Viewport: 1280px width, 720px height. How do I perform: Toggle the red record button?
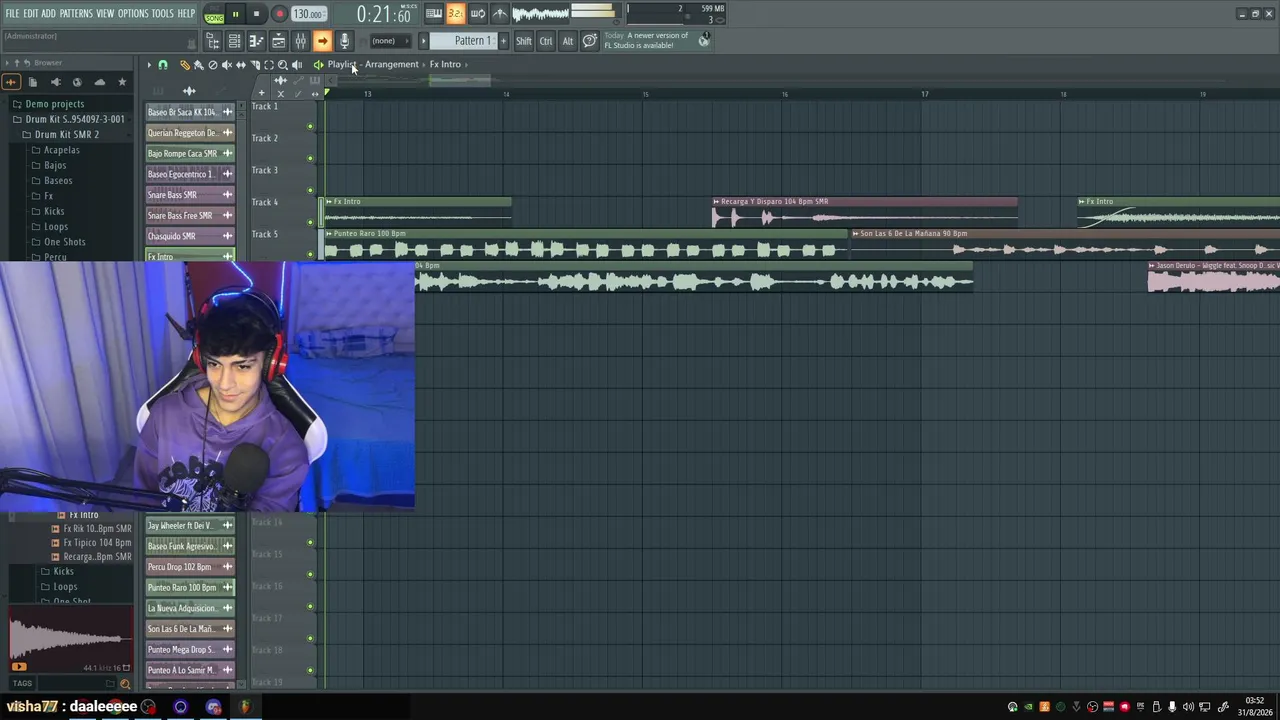pyautogui.click(x=279, y=14)
